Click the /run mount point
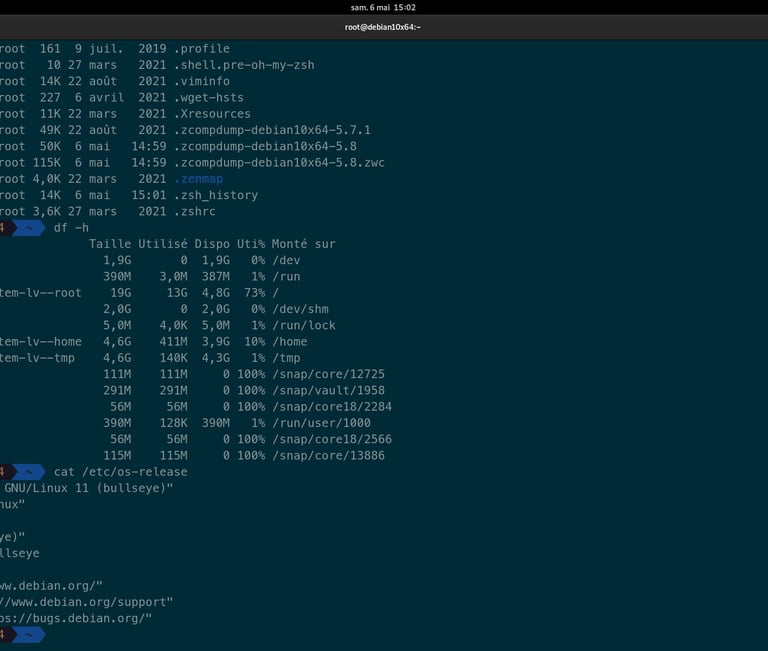768x651 pixels. point(286,276)
